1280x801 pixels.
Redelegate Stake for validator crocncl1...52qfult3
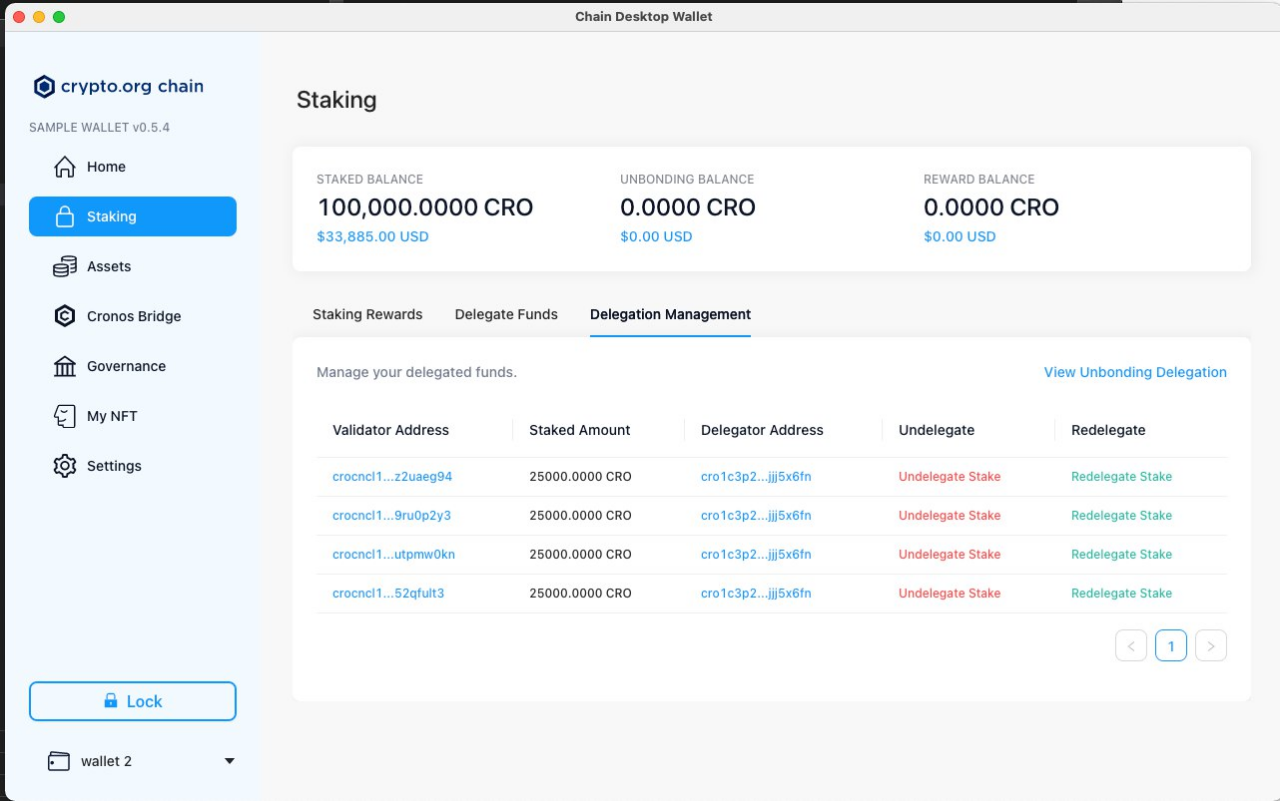point(1121,593)
